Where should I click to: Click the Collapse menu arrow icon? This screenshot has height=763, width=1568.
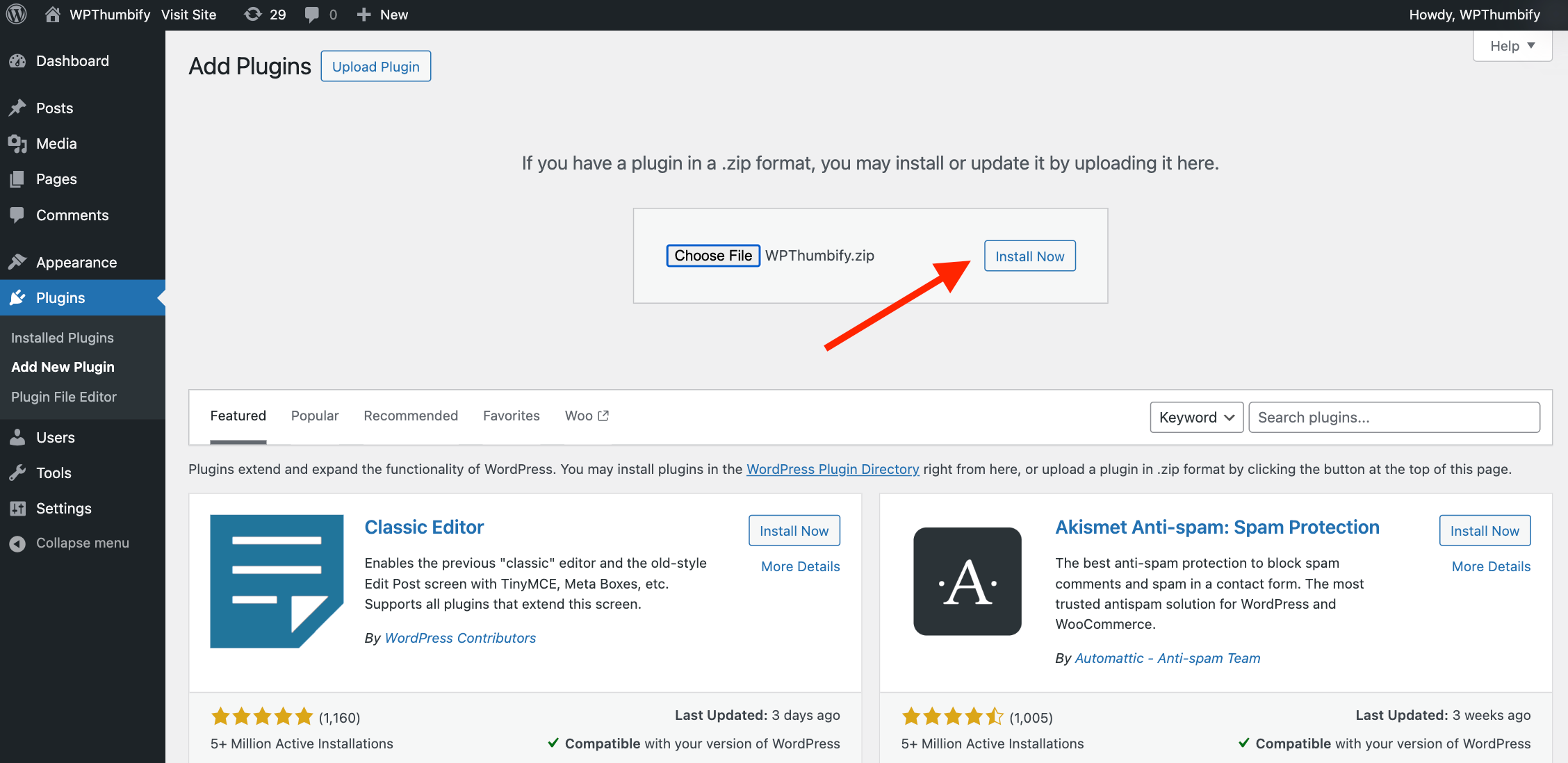point(17,543)
